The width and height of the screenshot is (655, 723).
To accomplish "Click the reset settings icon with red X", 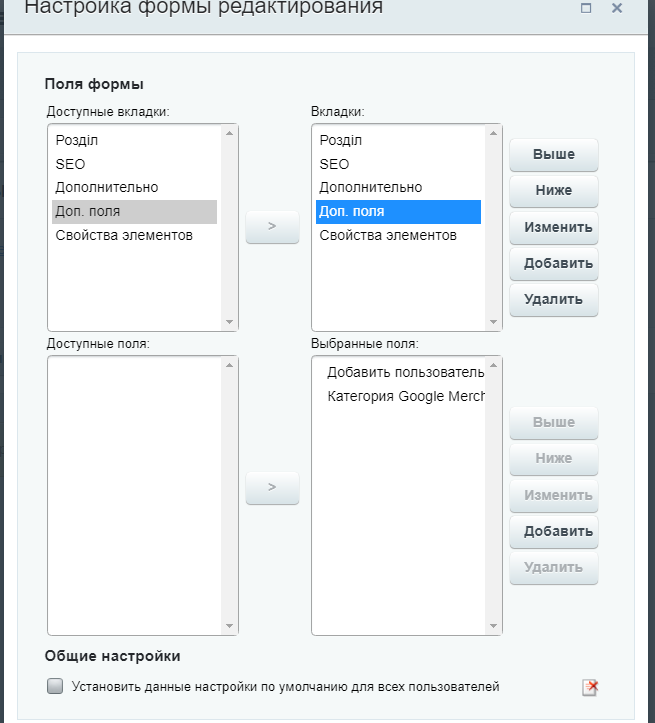I will coord(590,687).
